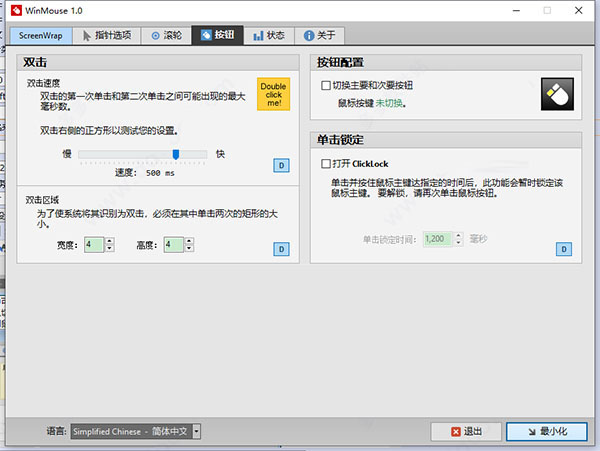This screenshot has height=451, width=600.
Task: Click the 慢 end label of slider
Action: point(67,154)
